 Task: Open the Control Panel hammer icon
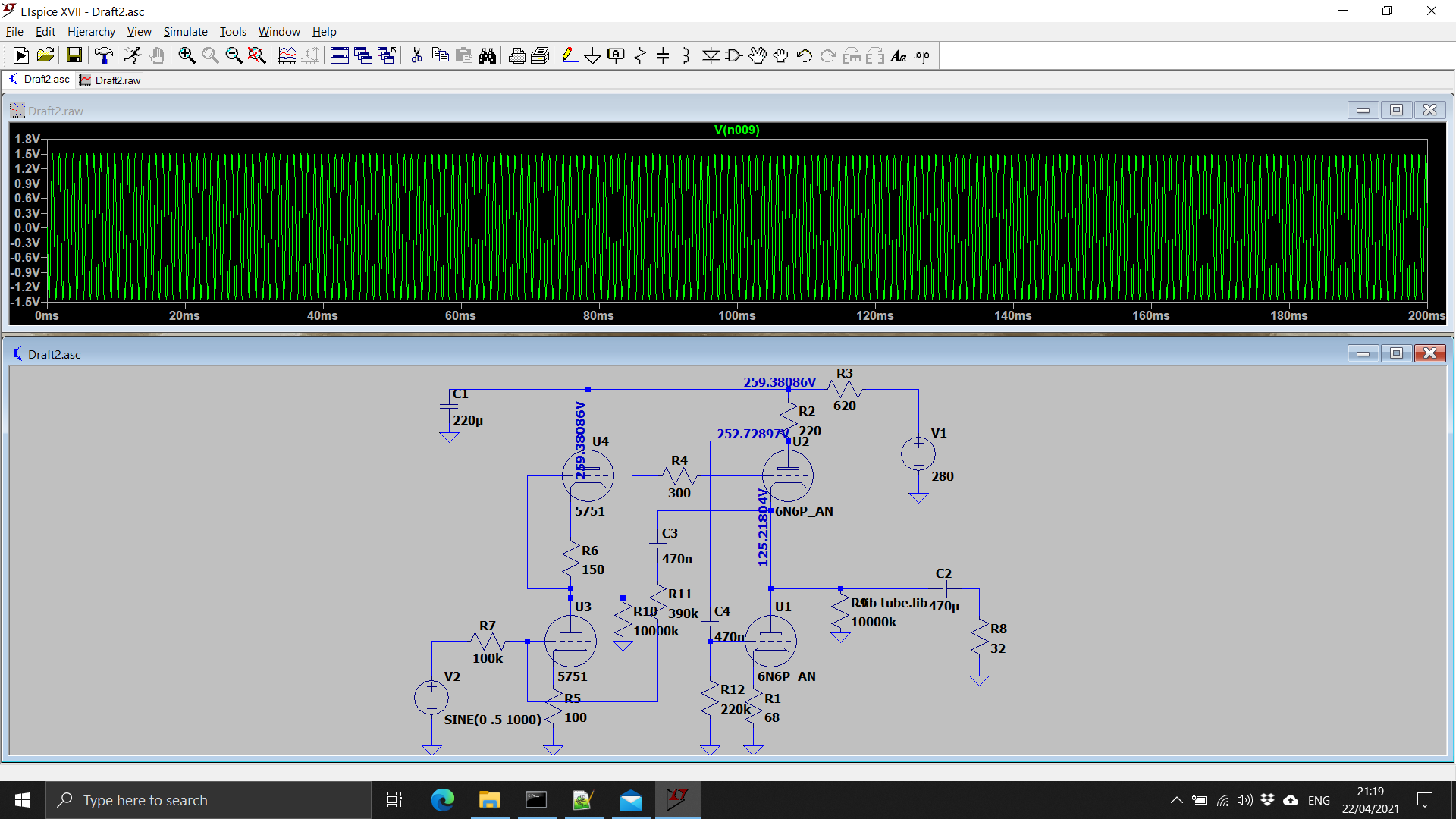104,55
